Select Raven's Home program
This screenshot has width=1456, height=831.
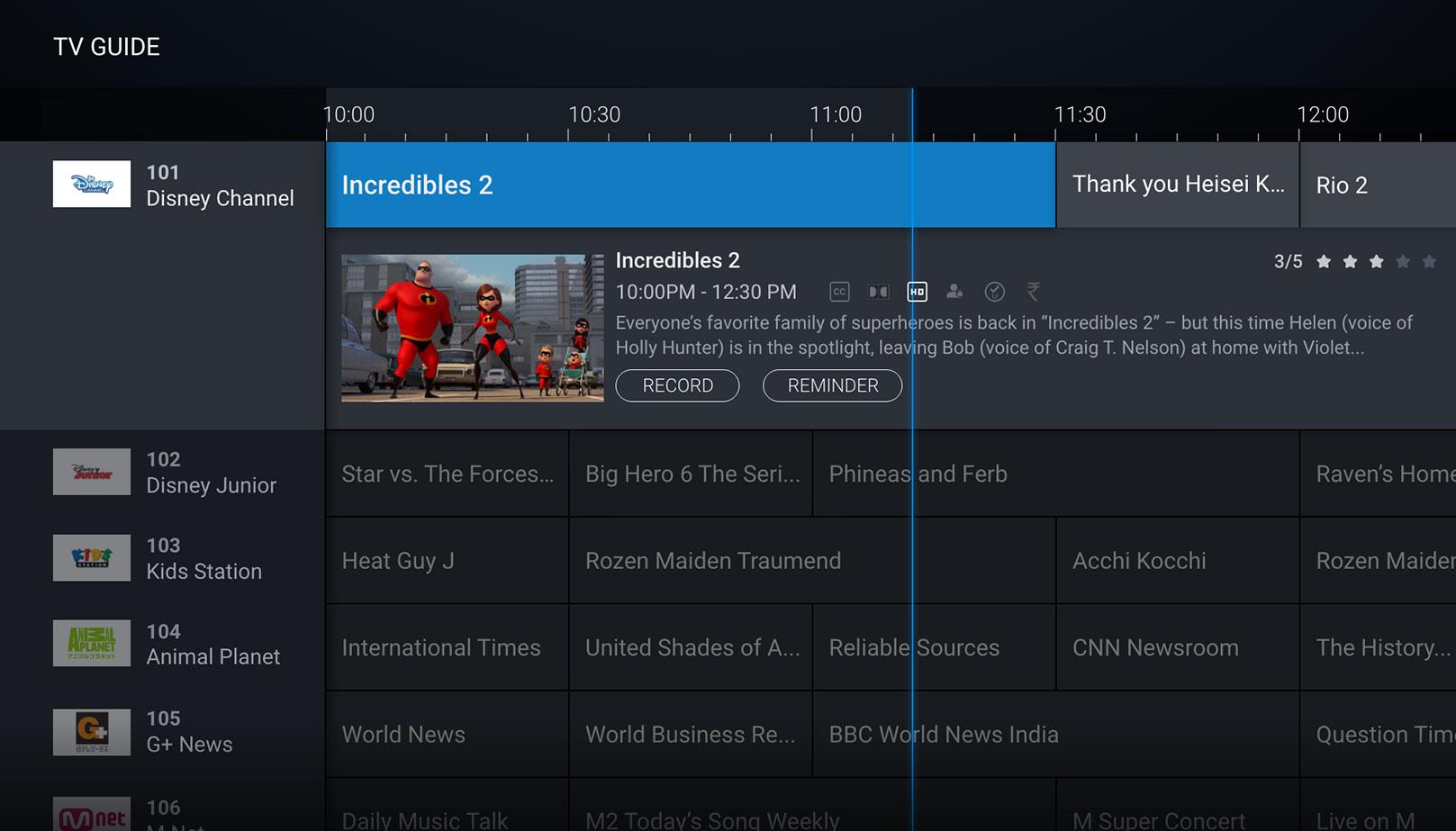[x=1379, y=474]
